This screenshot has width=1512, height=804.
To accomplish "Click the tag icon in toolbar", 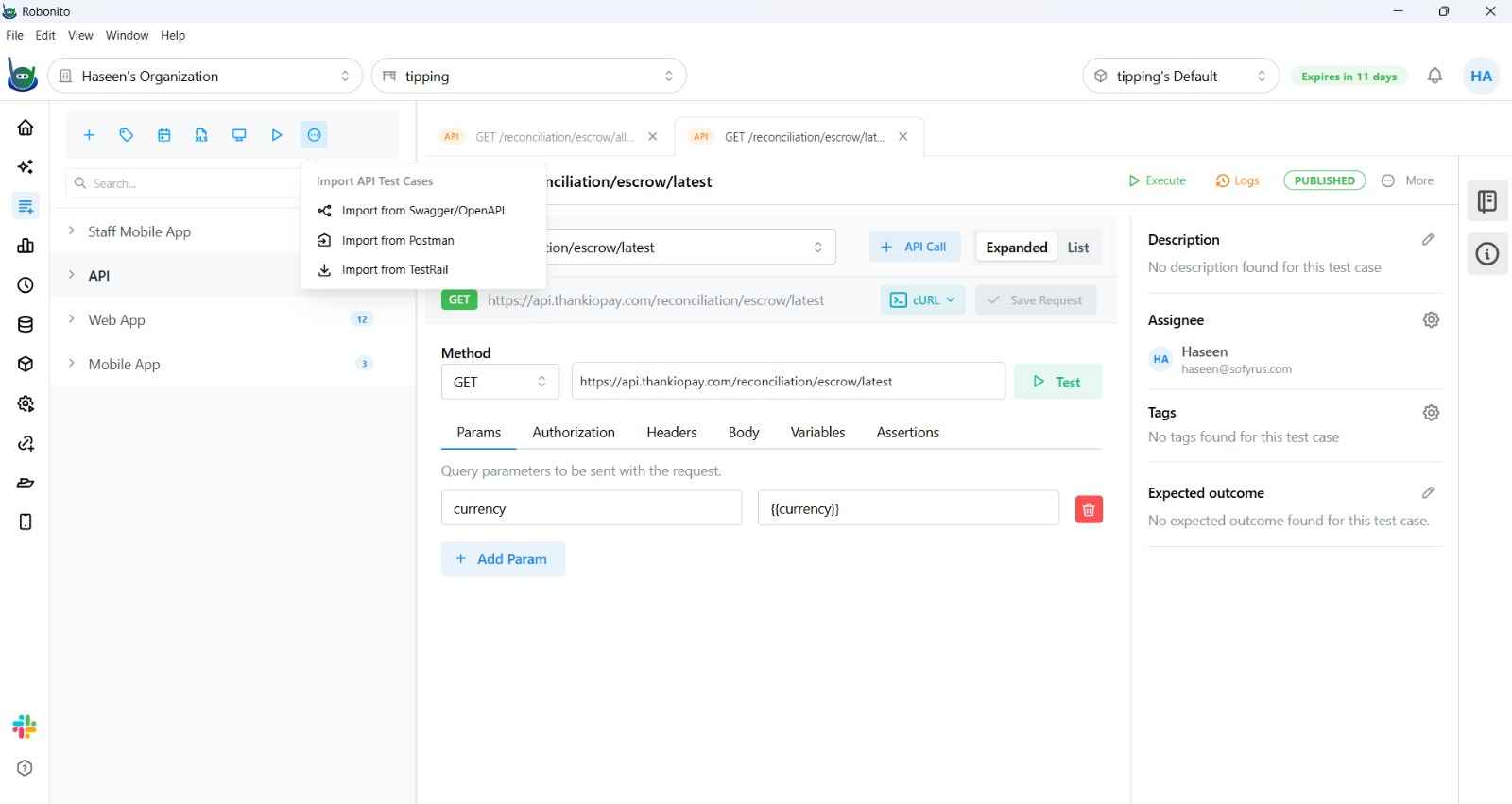I will (126, 135).
